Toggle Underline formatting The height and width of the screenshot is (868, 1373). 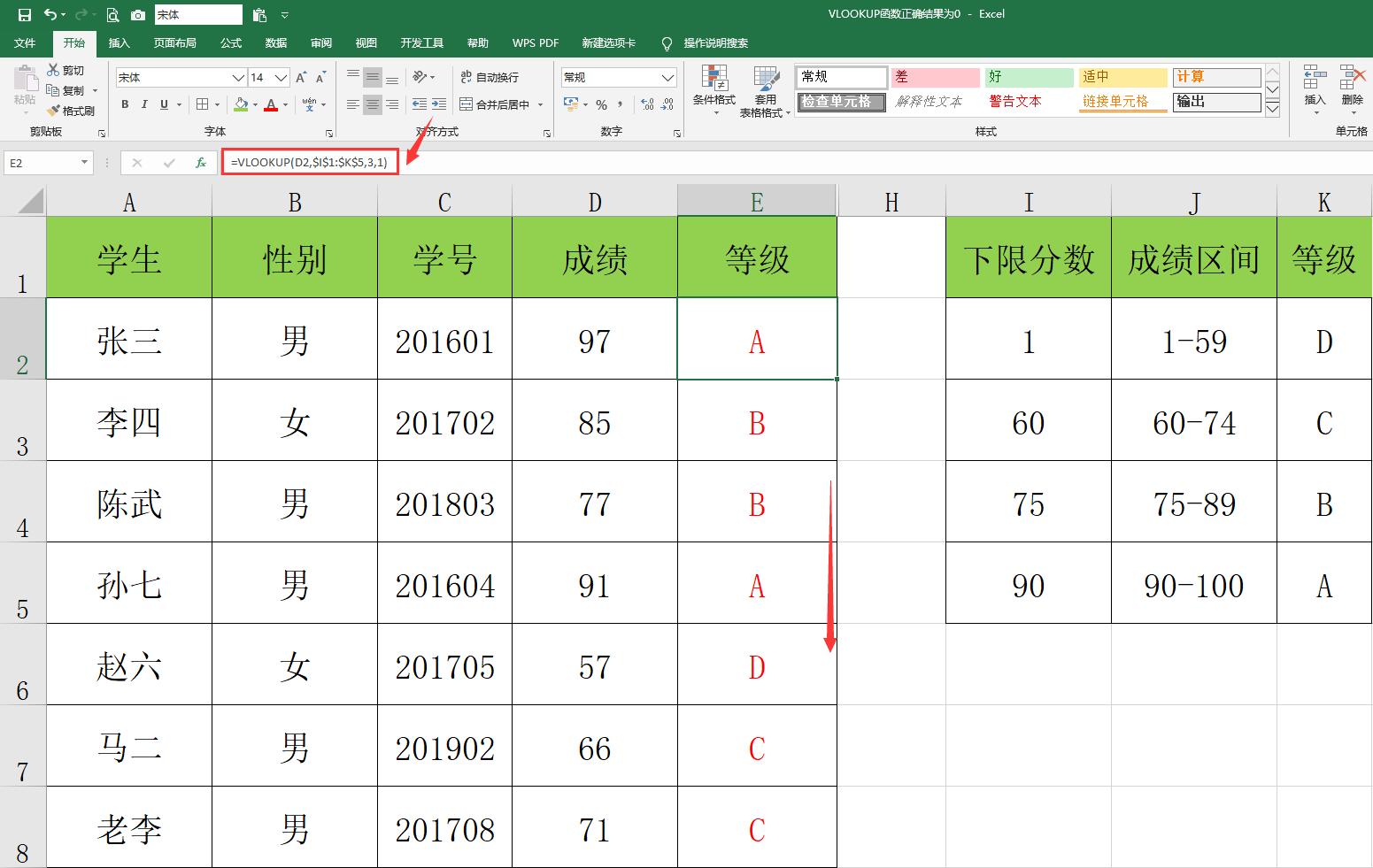point(164,104)
